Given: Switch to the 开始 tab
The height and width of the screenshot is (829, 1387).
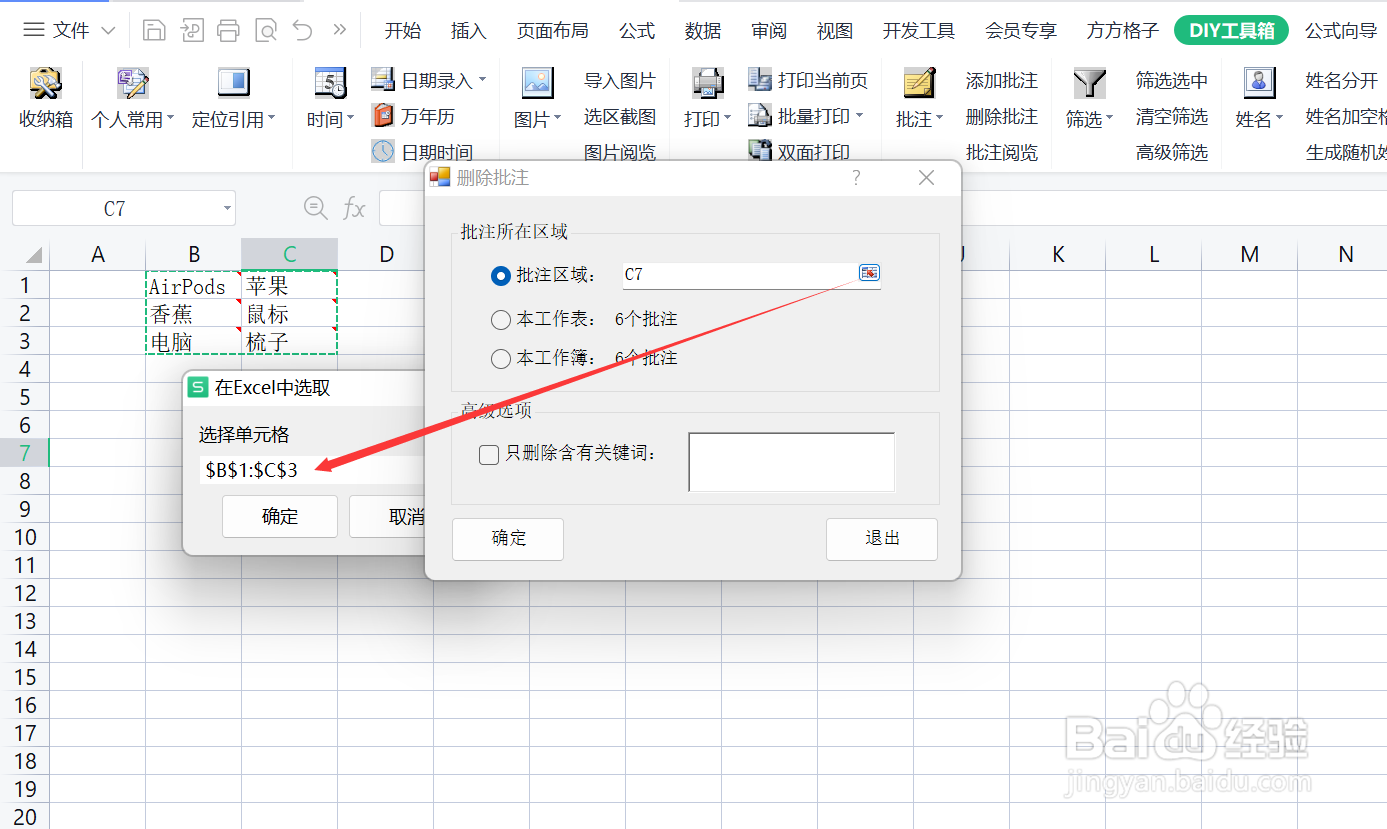Looking at the screenshot, I should click(403, 31).
